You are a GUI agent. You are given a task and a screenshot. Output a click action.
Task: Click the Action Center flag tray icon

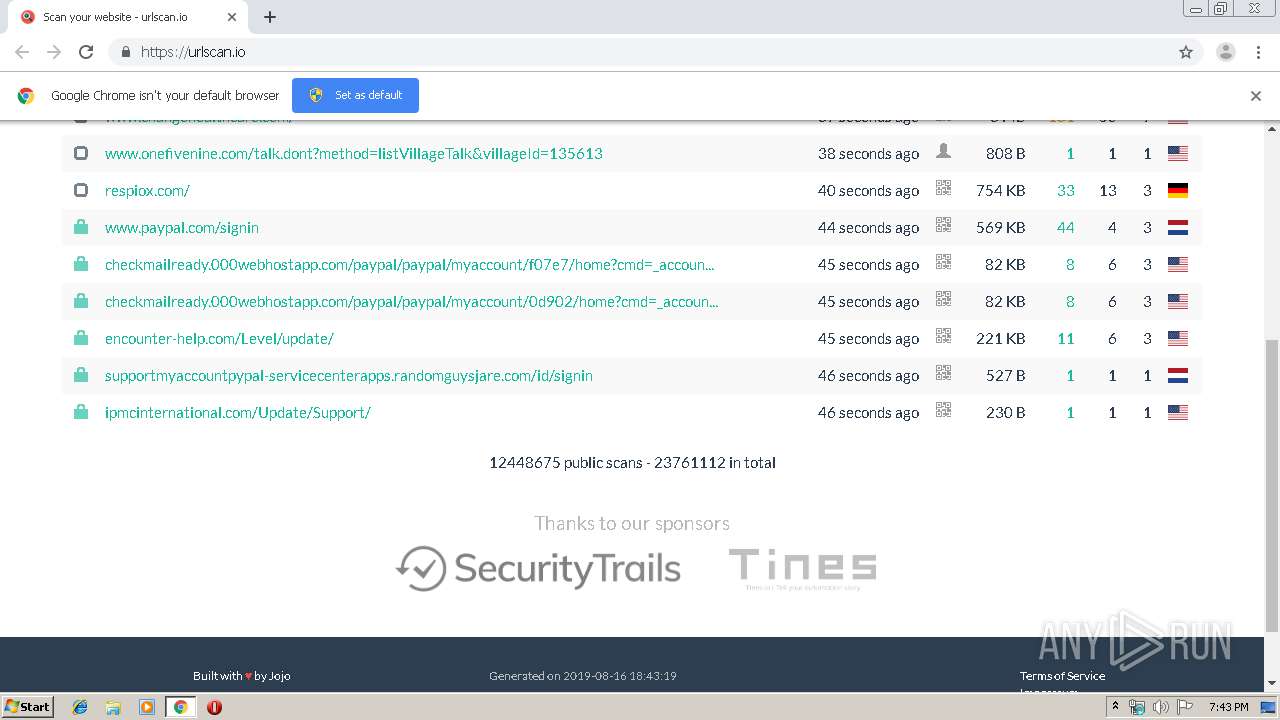coord(1185,707)
